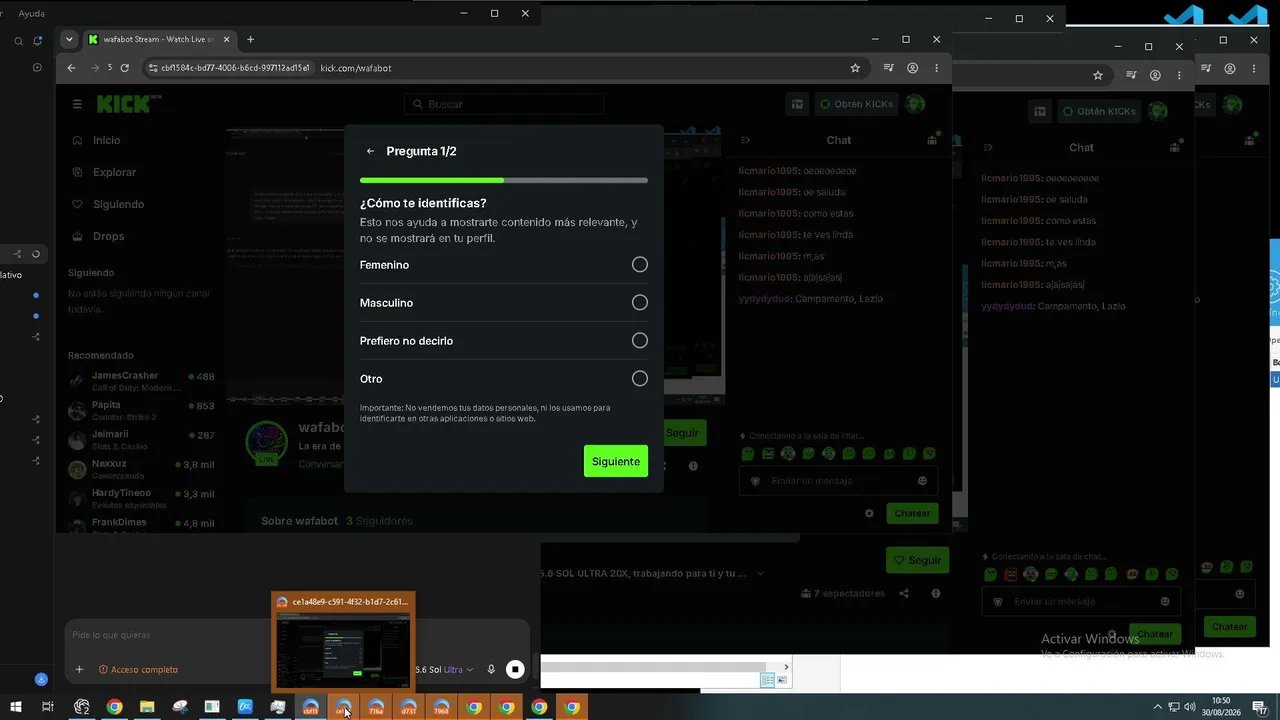
Task: Click Chatear button in the middle background window
Action: click(1155, 634)
